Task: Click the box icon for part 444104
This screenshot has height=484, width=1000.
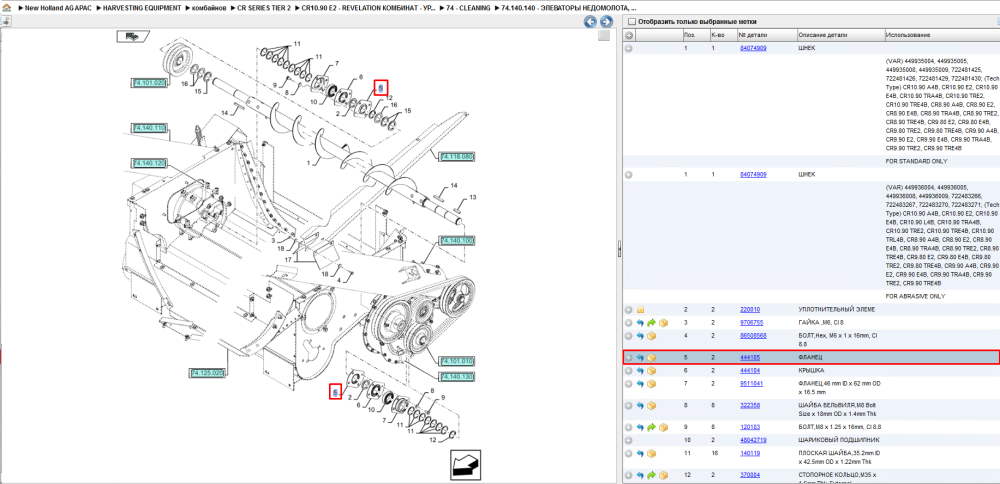Action: point(652,370)
